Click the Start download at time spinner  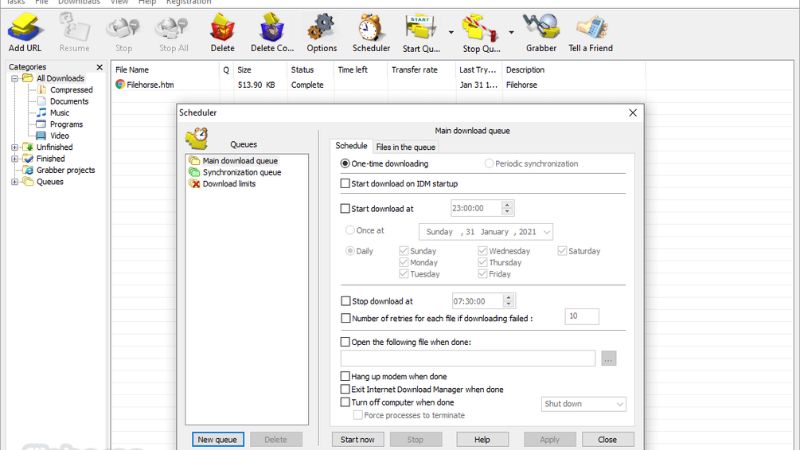pyautogui.click(x=507, y=208)
